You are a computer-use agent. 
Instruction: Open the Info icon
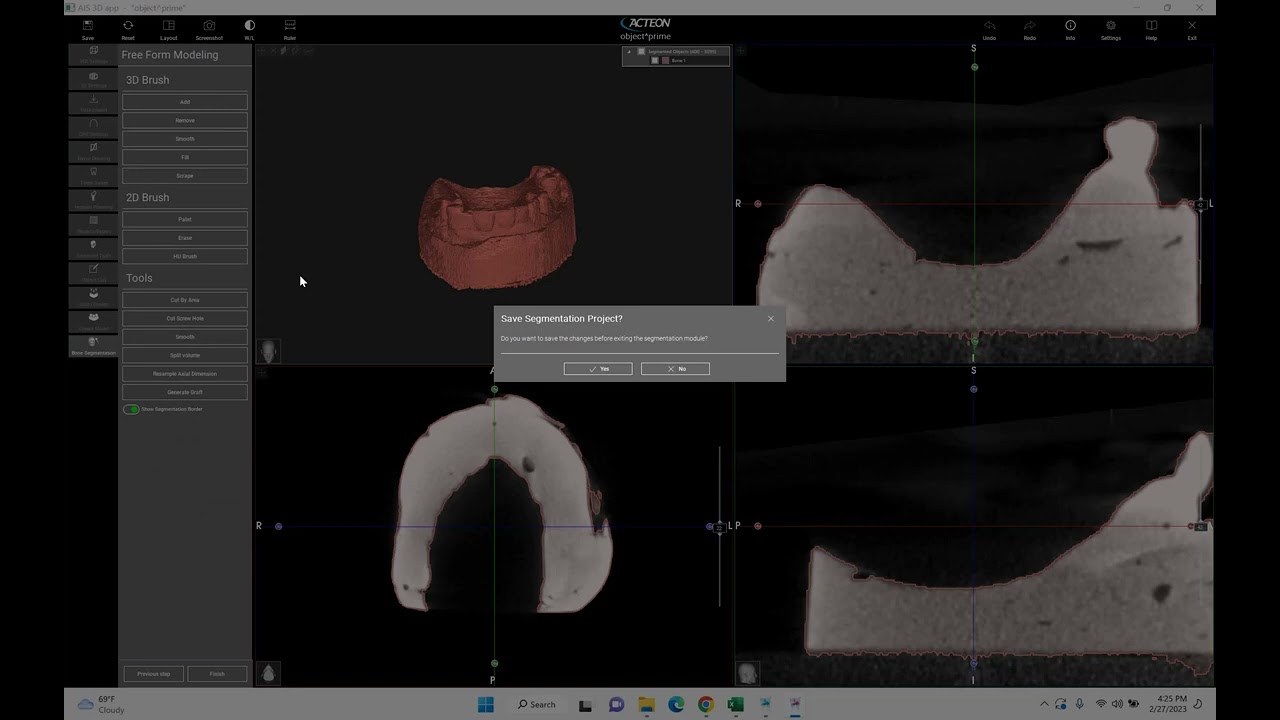pos(1070,29)
